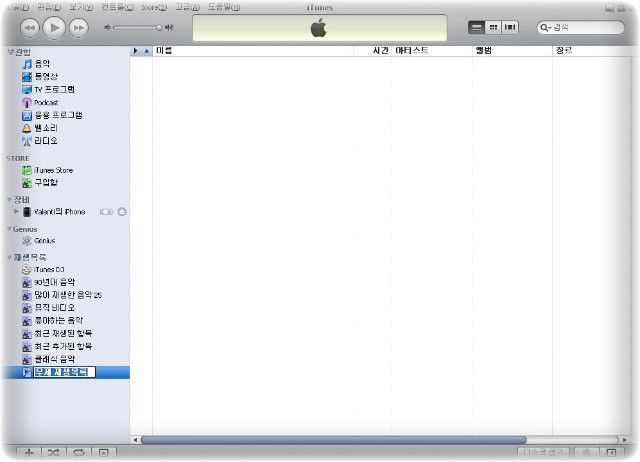Click the high-volume speaker icon
This screenshot has height=462, width=640.
169,27
